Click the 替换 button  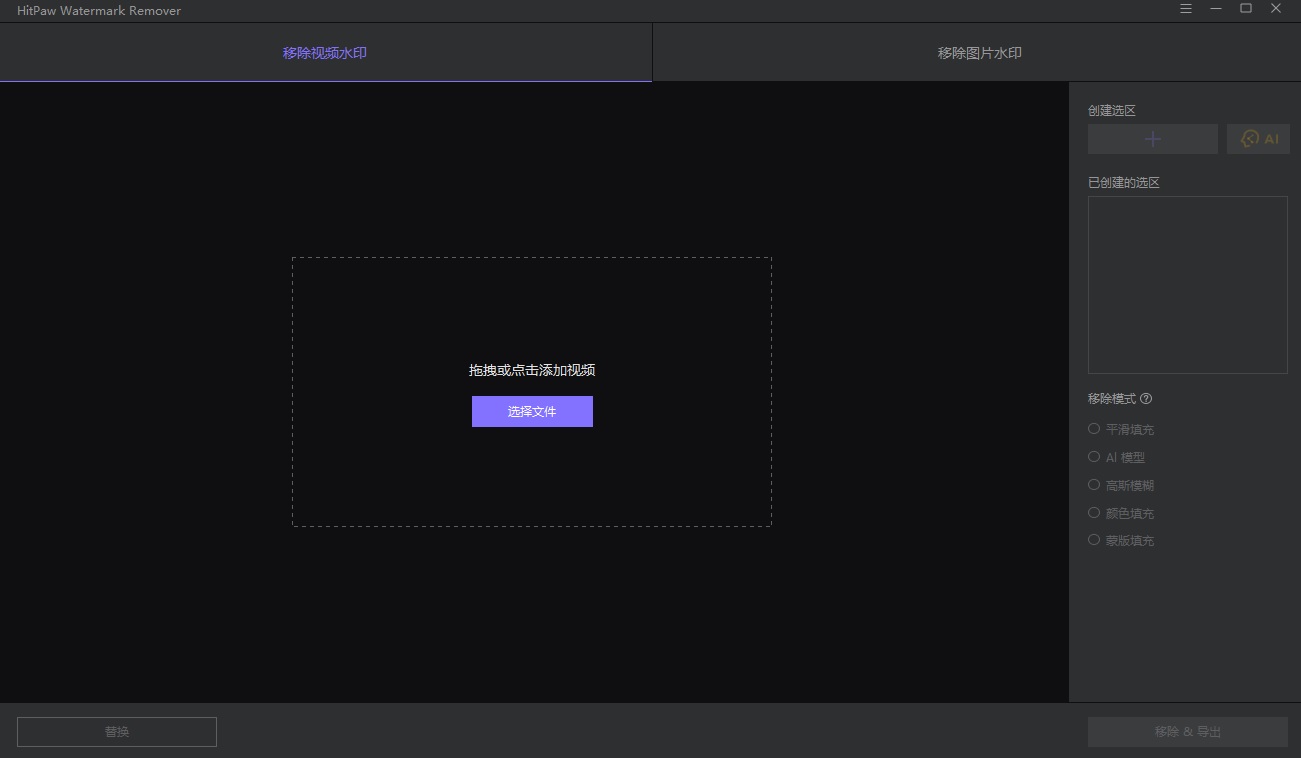tap(117, 731)
